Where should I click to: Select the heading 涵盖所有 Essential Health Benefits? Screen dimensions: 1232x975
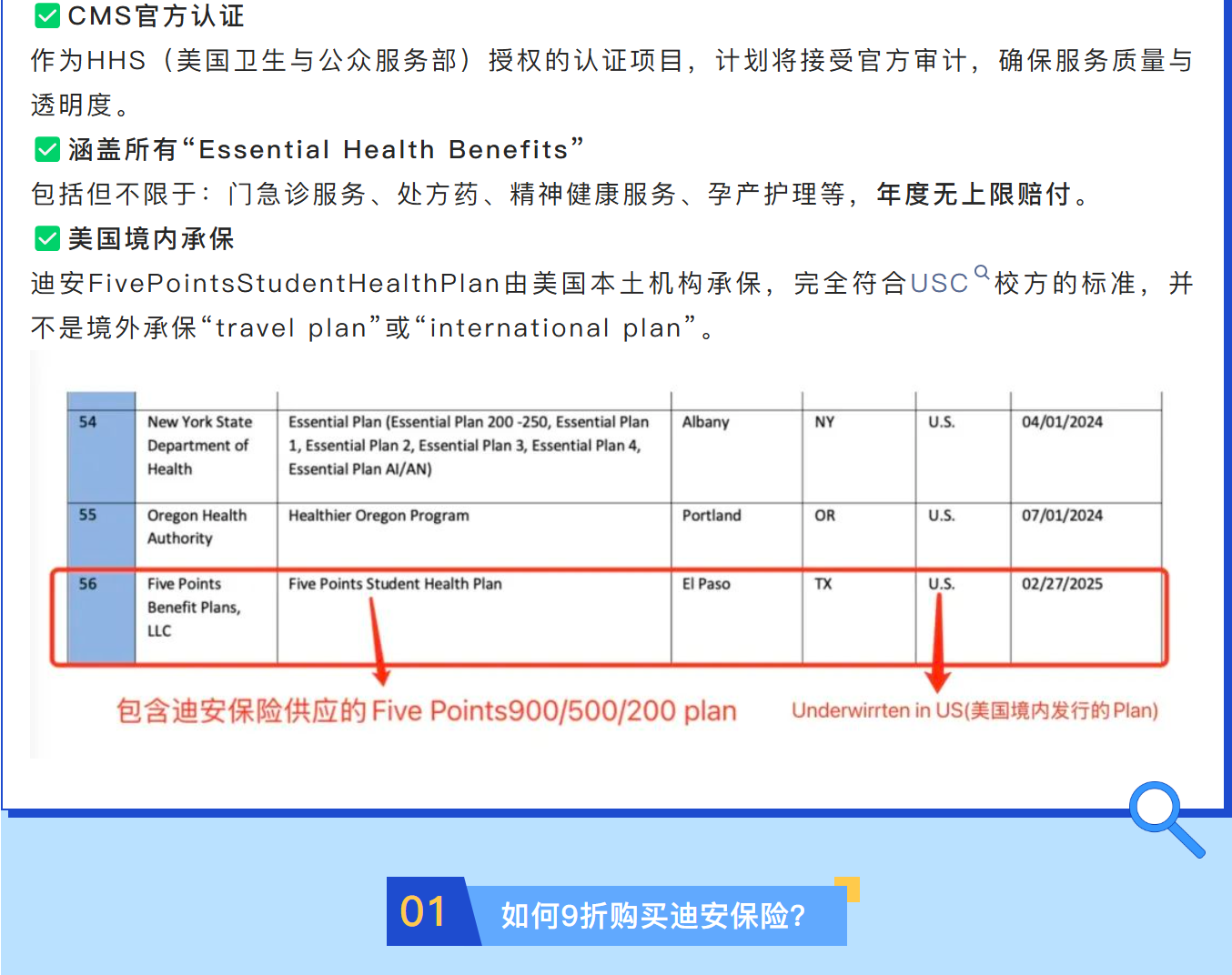[x=326, y=149]
